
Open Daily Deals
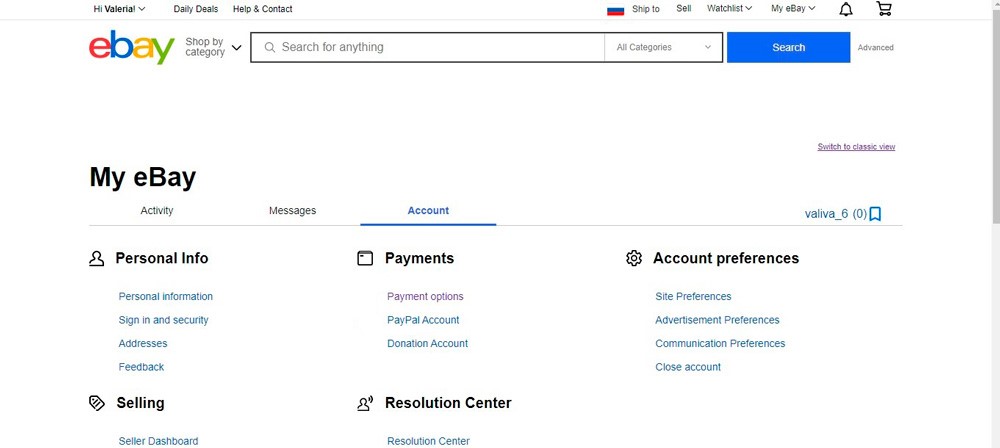click(x=196, y=9)
